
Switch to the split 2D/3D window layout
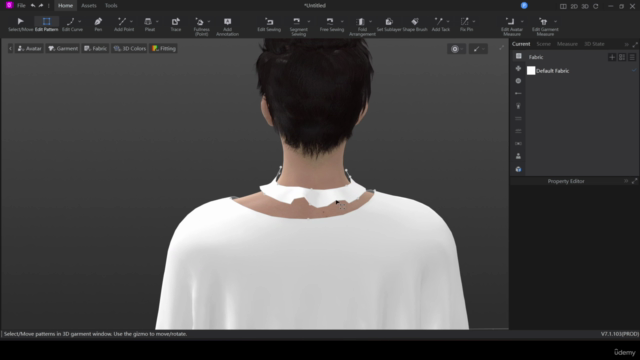tap(563, 6)
